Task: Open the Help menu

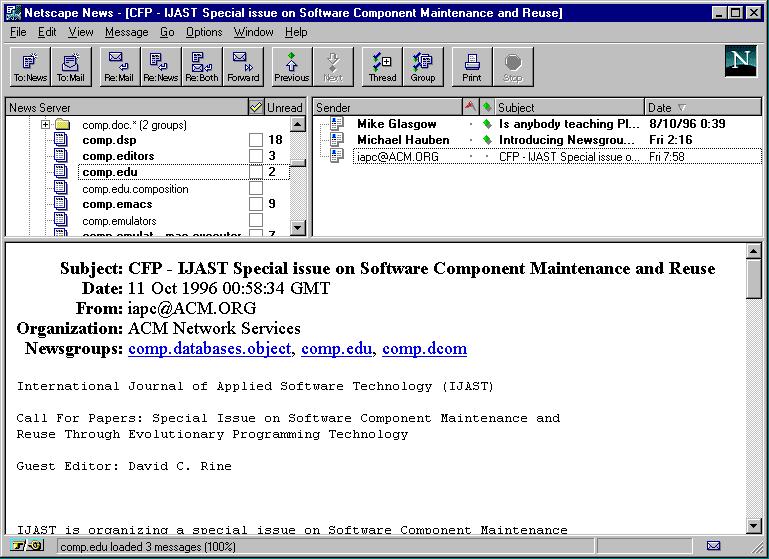Action: [x=296, y=32]
